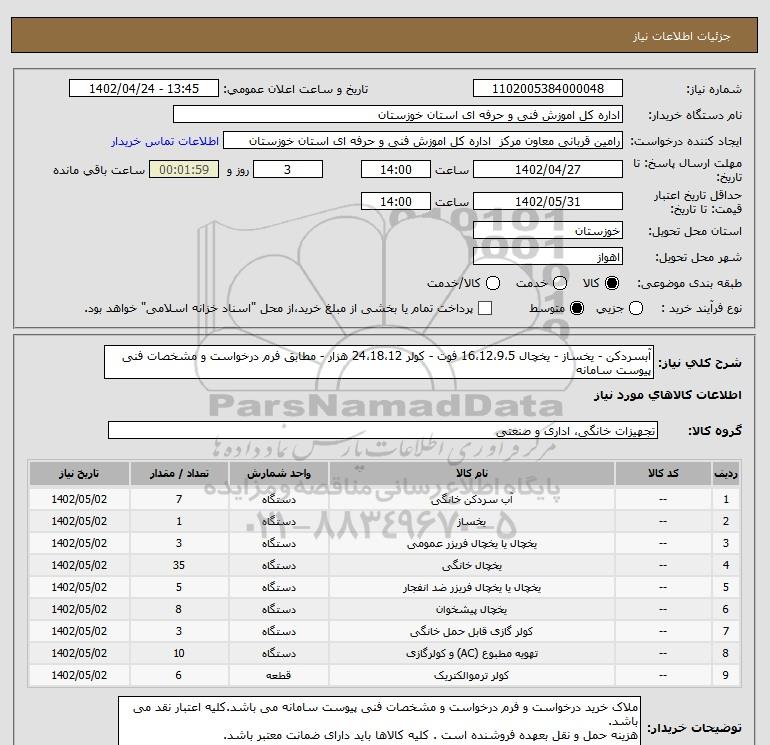The height and width of the screenshot is (745, 770).
Task: Select the متوسط purchase type radio
Action: pyautogui.click(x=577, y=308)
